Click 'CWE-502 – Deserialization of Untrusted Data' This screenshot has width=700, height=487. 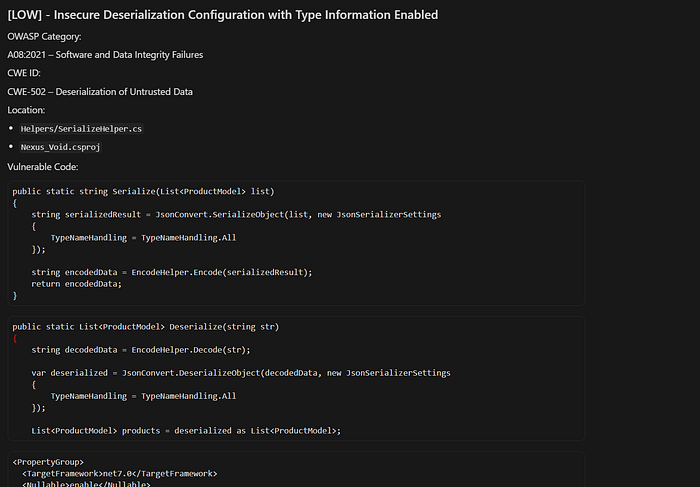pyautogui.click(x=100, y=92)
